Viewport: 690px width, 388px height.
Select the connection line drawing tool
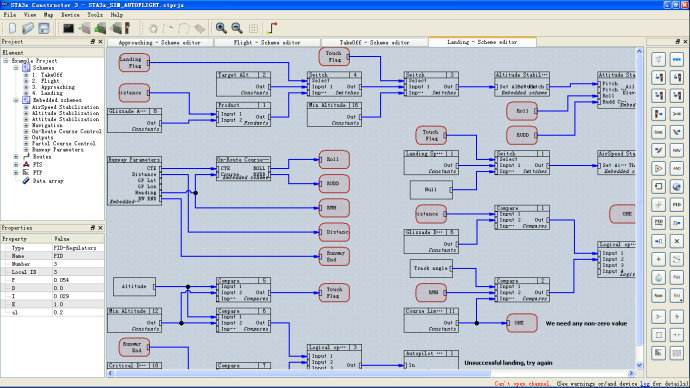click(273, 29)
